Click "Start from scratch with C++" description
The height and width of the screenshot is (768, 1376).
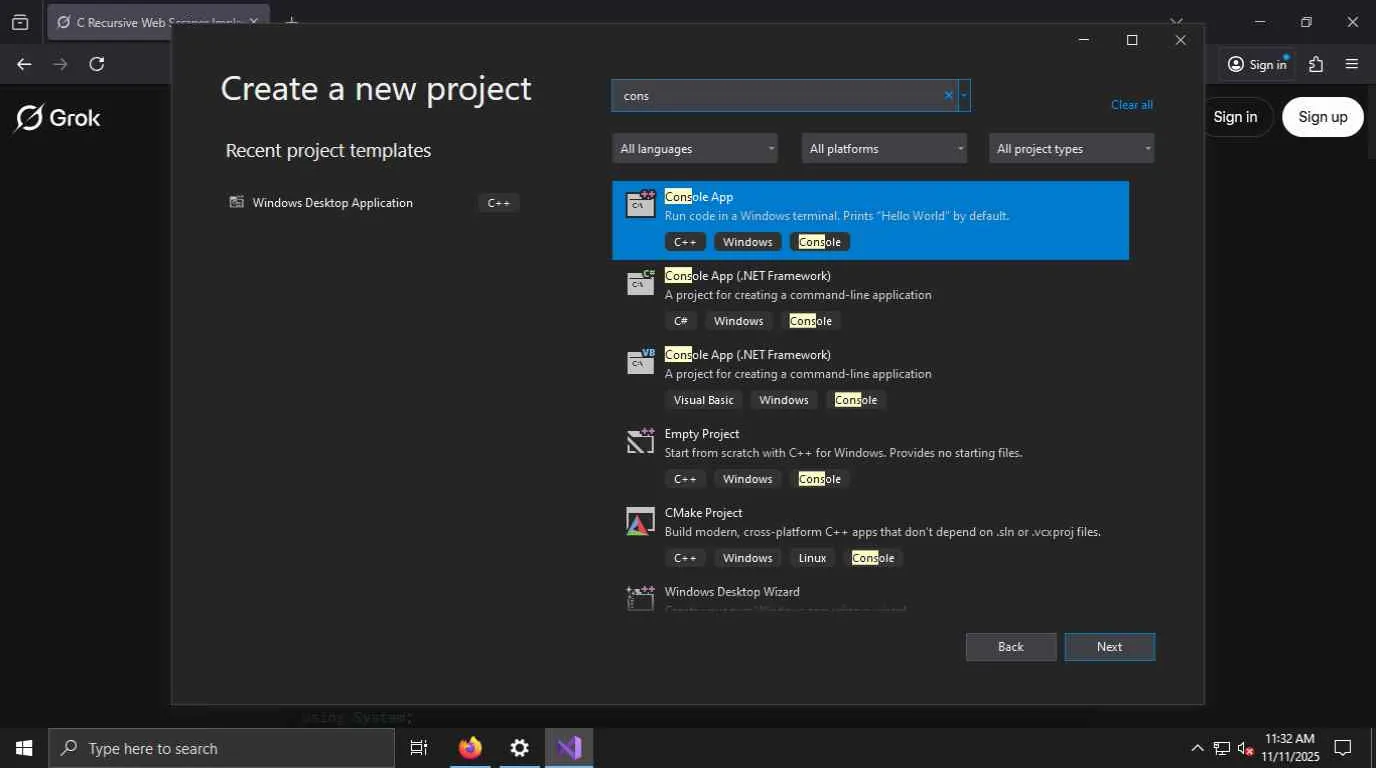[844, 453]
